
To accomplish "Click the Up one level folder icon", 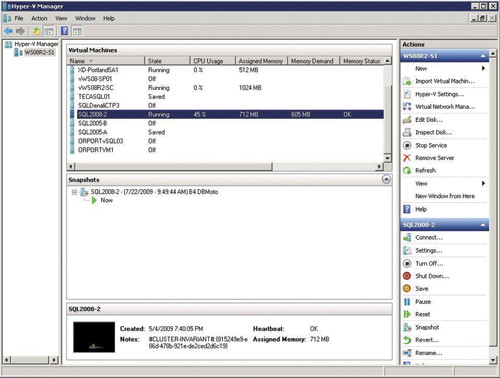I will click(x=36, y=31).
